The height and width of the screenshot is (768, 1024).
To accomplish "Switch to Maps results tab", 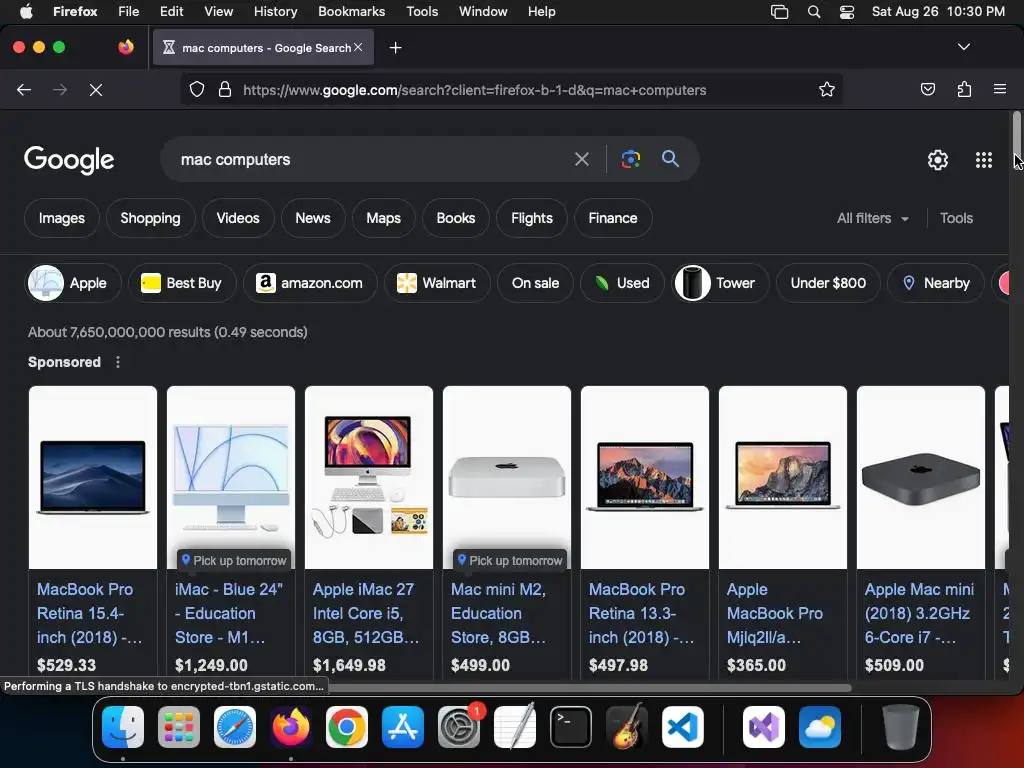I will click(x=383, y=218).
